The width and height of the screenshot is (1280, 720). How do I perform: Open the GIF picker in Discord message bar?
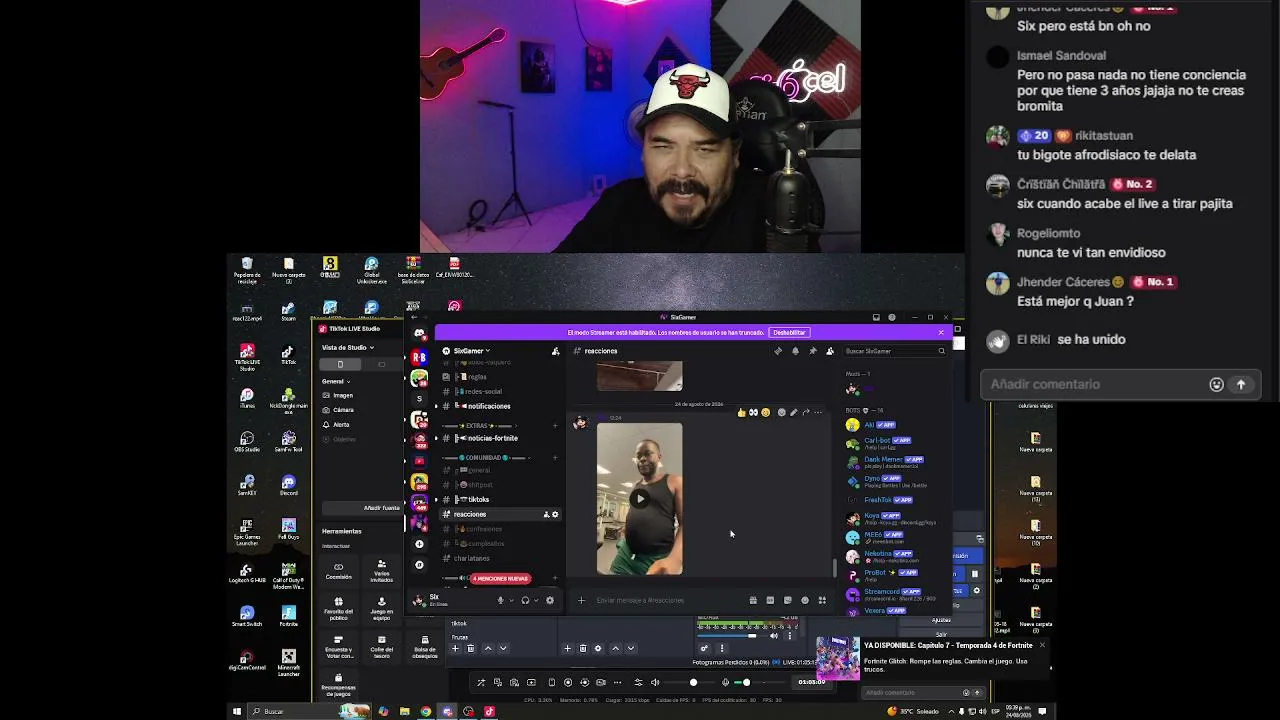click(x=770, y=600)
